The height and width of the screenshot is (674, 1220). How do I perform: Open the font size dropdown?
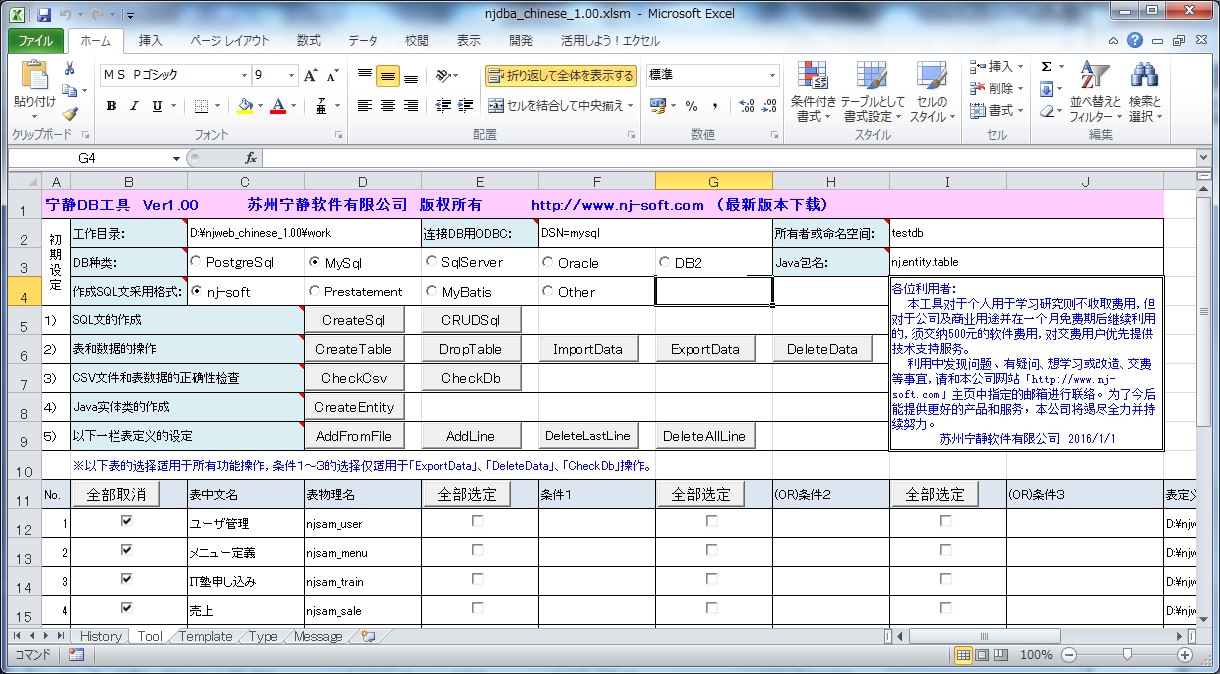(291, 76)
